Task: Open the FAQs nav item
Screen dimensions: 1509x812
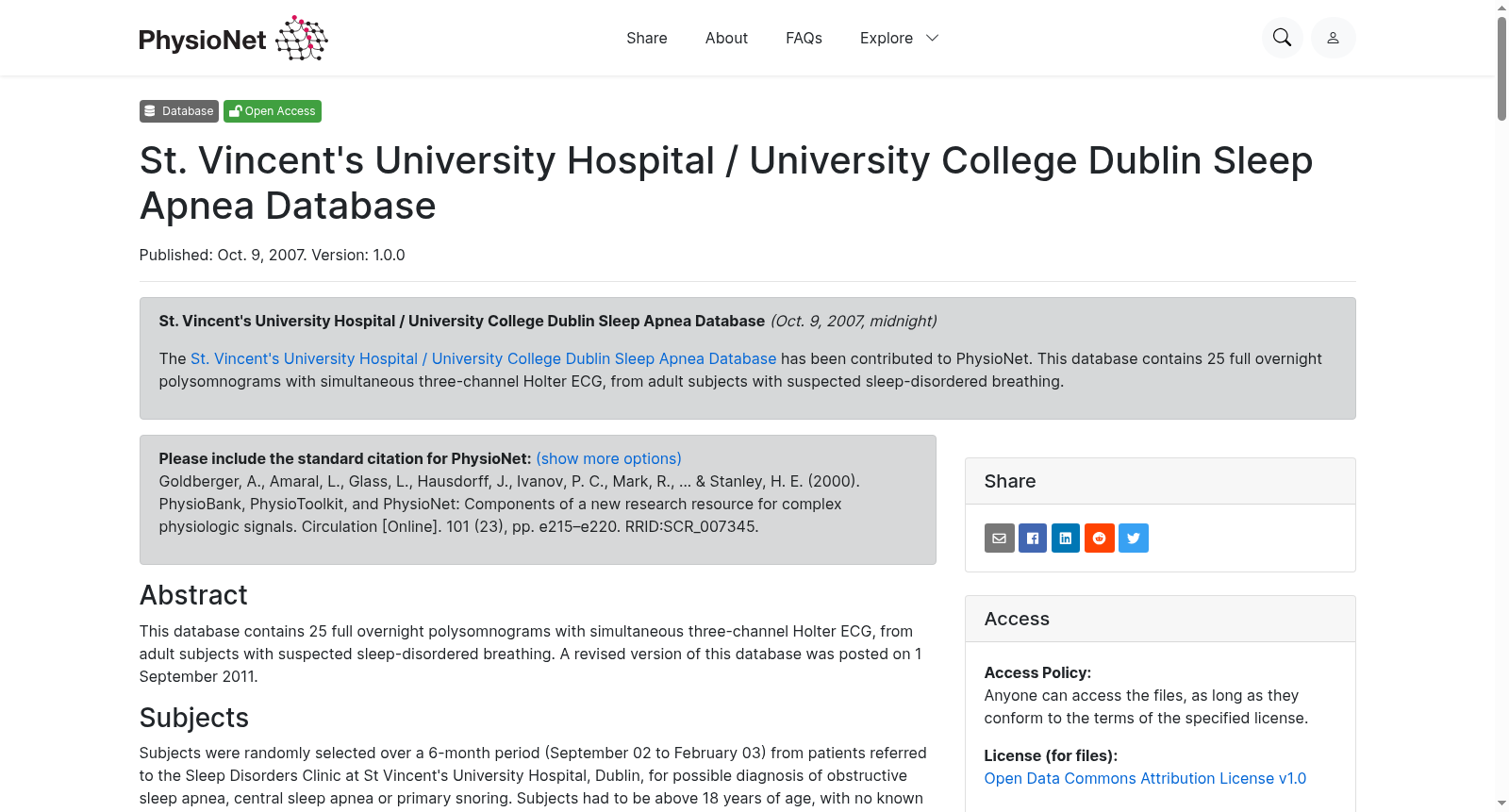Action: coord(804,38)
